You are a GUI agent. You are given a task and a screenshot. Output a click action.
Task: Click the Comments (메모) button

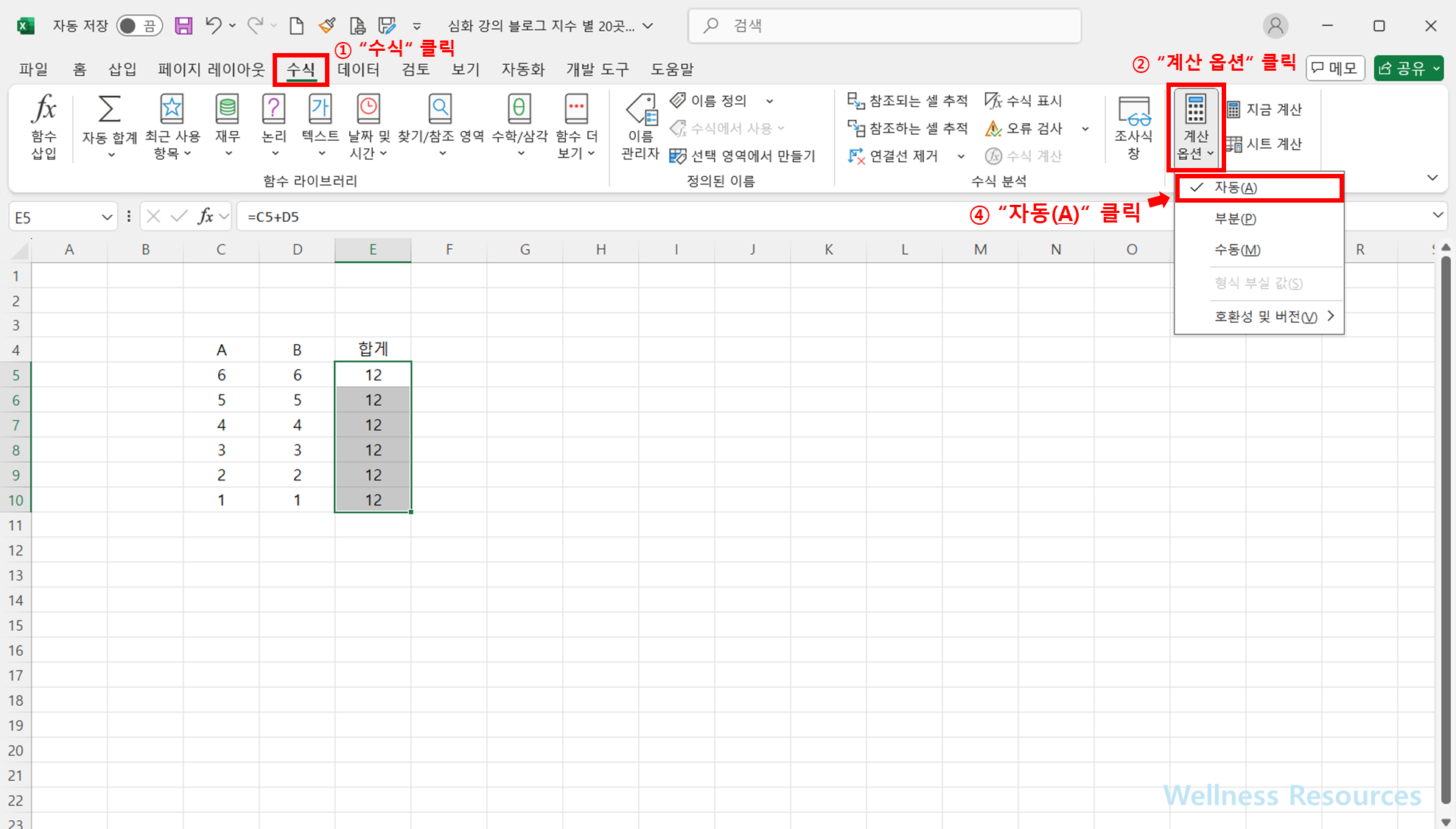coord(1335,69)
